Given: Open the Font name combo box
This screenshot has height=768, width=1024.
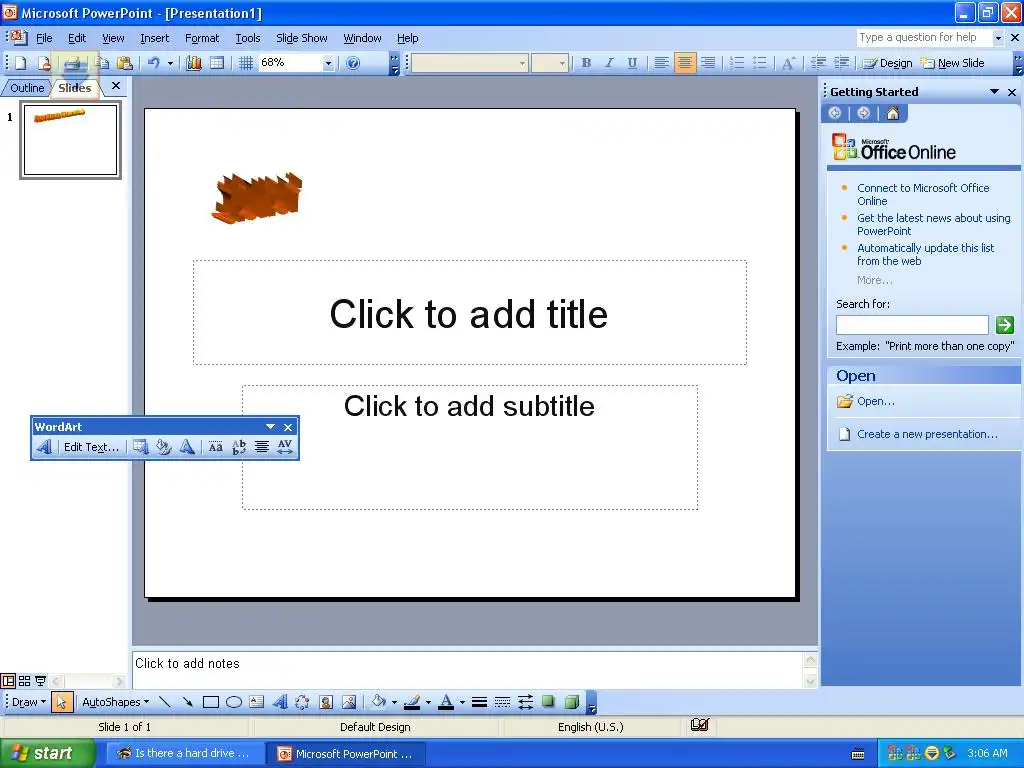Looking at the screenshot, I should click(469, 63).
